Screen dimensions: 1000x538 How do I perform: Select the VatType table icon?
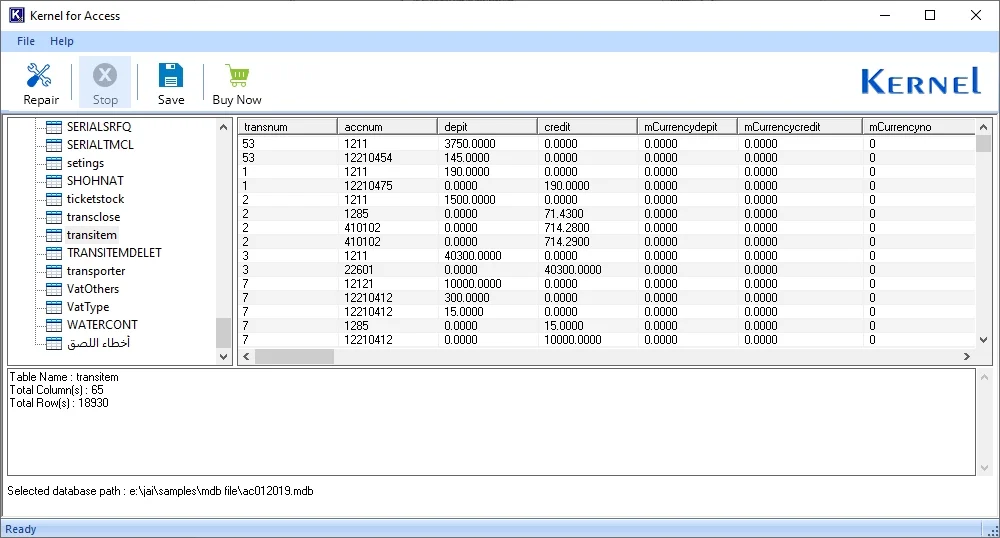tap(54, 307)
